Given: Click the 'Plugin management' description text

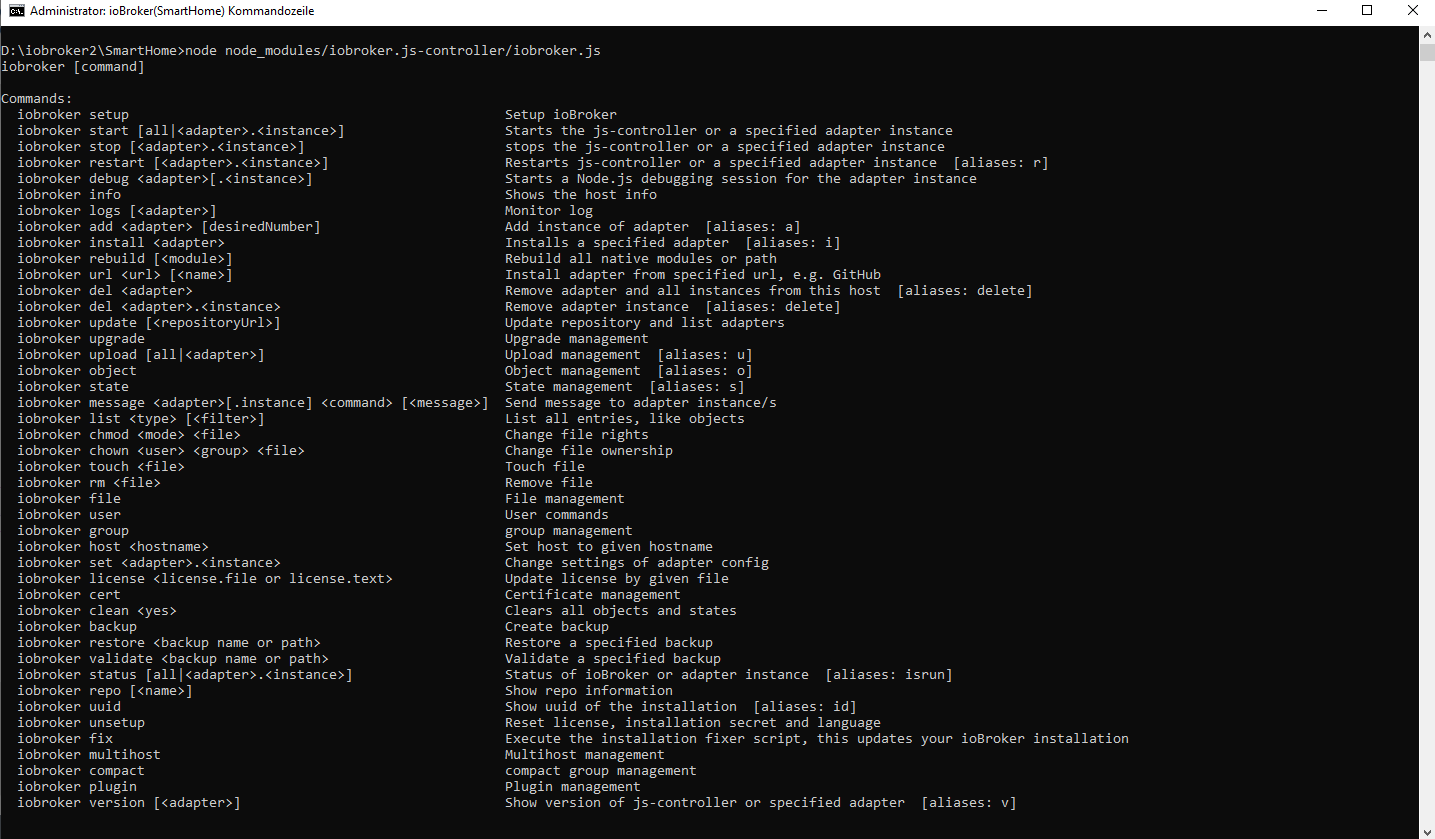Looking at the screenshot, I should (x=572, y=787).
